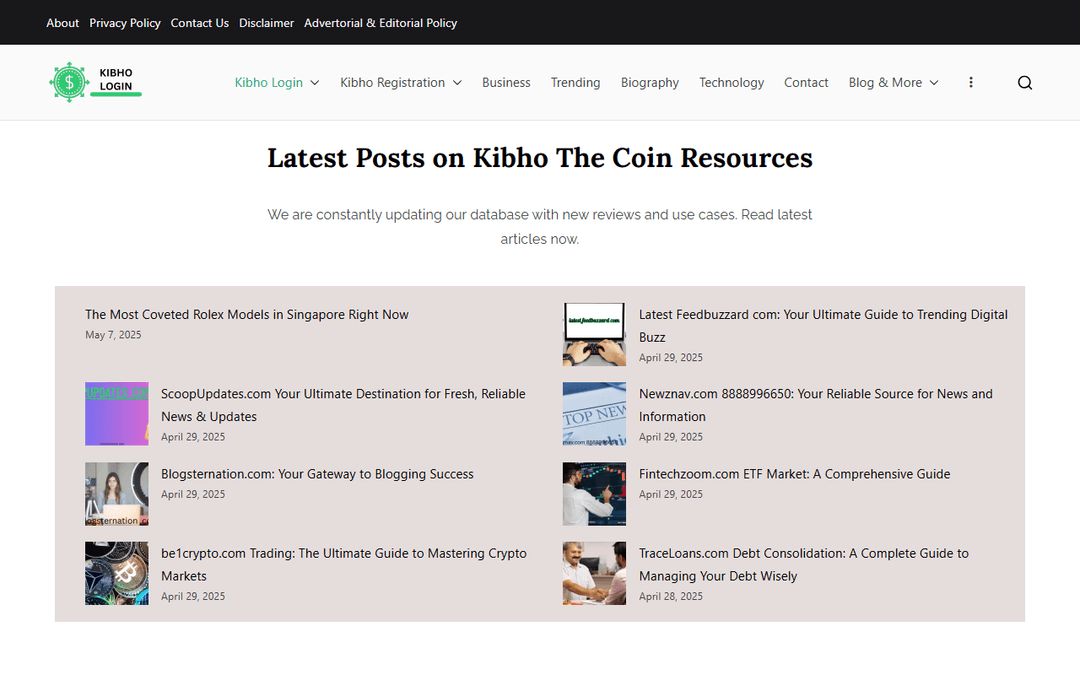Image resolution: width=1080 pixels, height=675 pixels.
Task: Open the ScoopUpdates.com article title
Action: (343, 405)
